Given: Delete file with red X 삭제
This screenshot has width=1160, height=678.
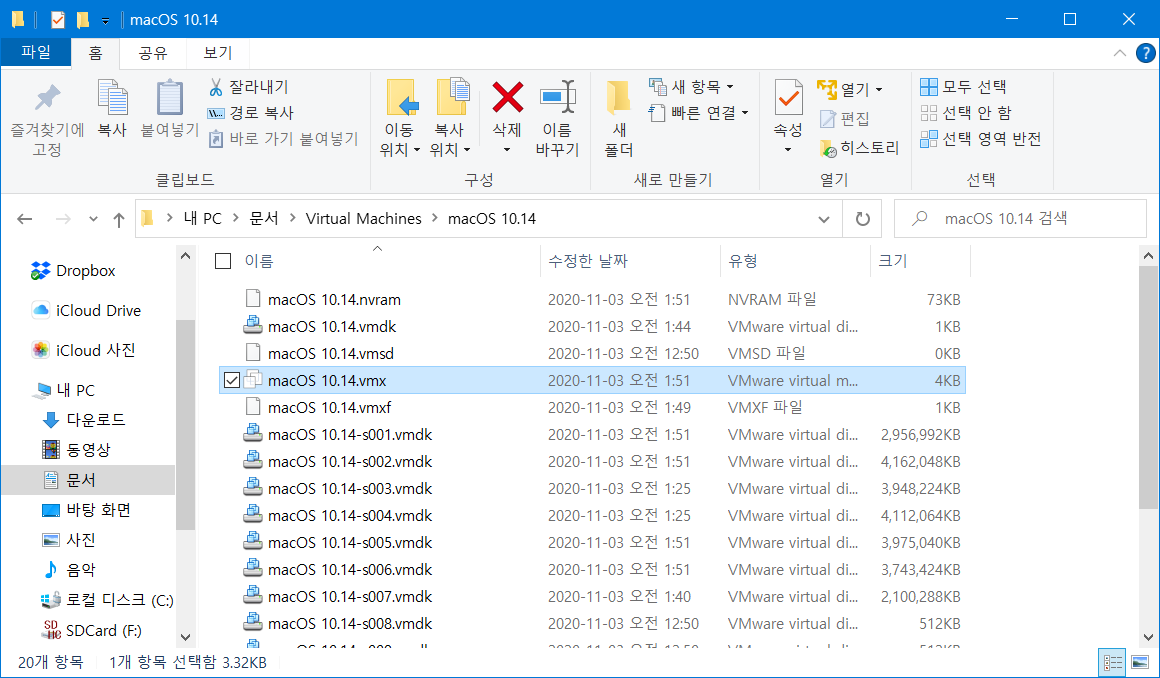Looking at the screenshot, I should (x=508, y=117).
